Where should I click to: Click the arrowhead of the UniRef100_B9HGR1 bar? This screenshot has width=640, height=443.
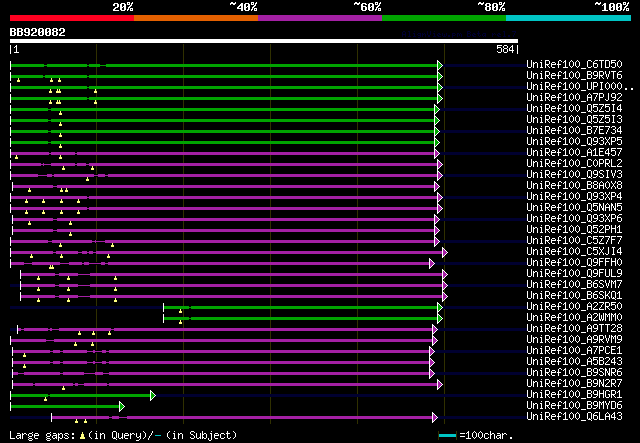153,395
